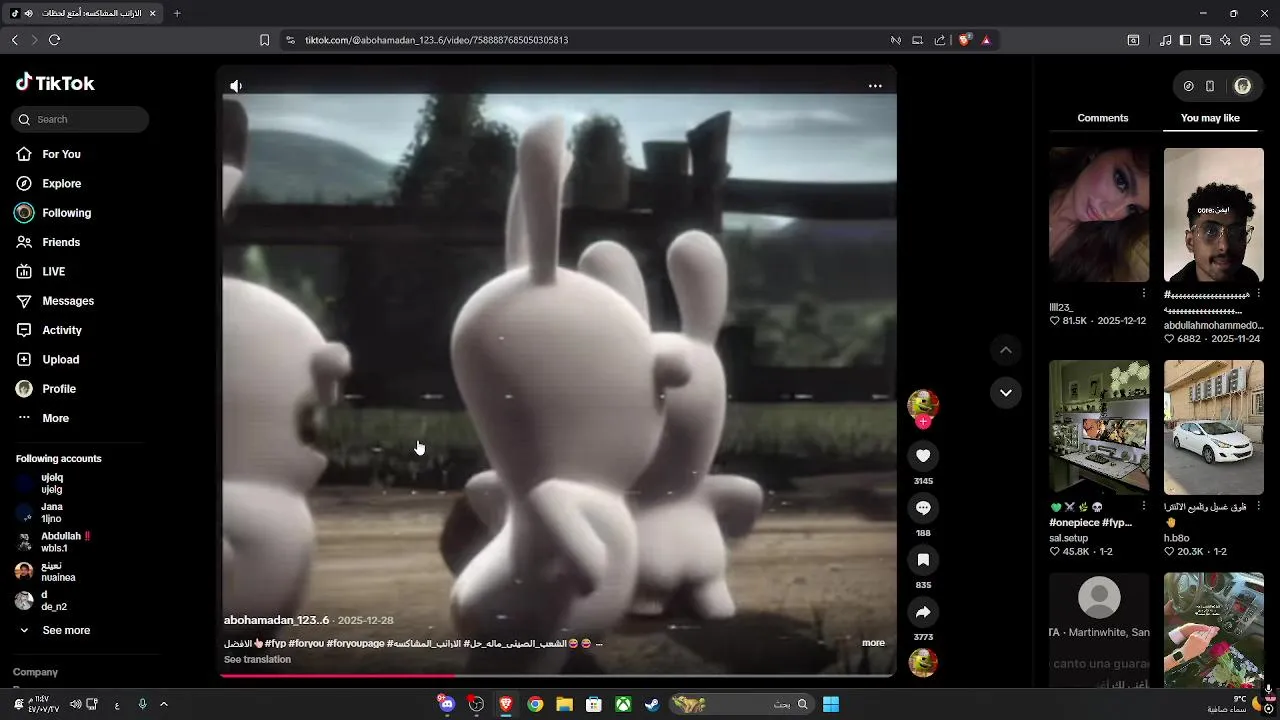Click the TikTok search field
Image resolution: width=1280 pixels, height=720 pixels.
tap(80, 119)
